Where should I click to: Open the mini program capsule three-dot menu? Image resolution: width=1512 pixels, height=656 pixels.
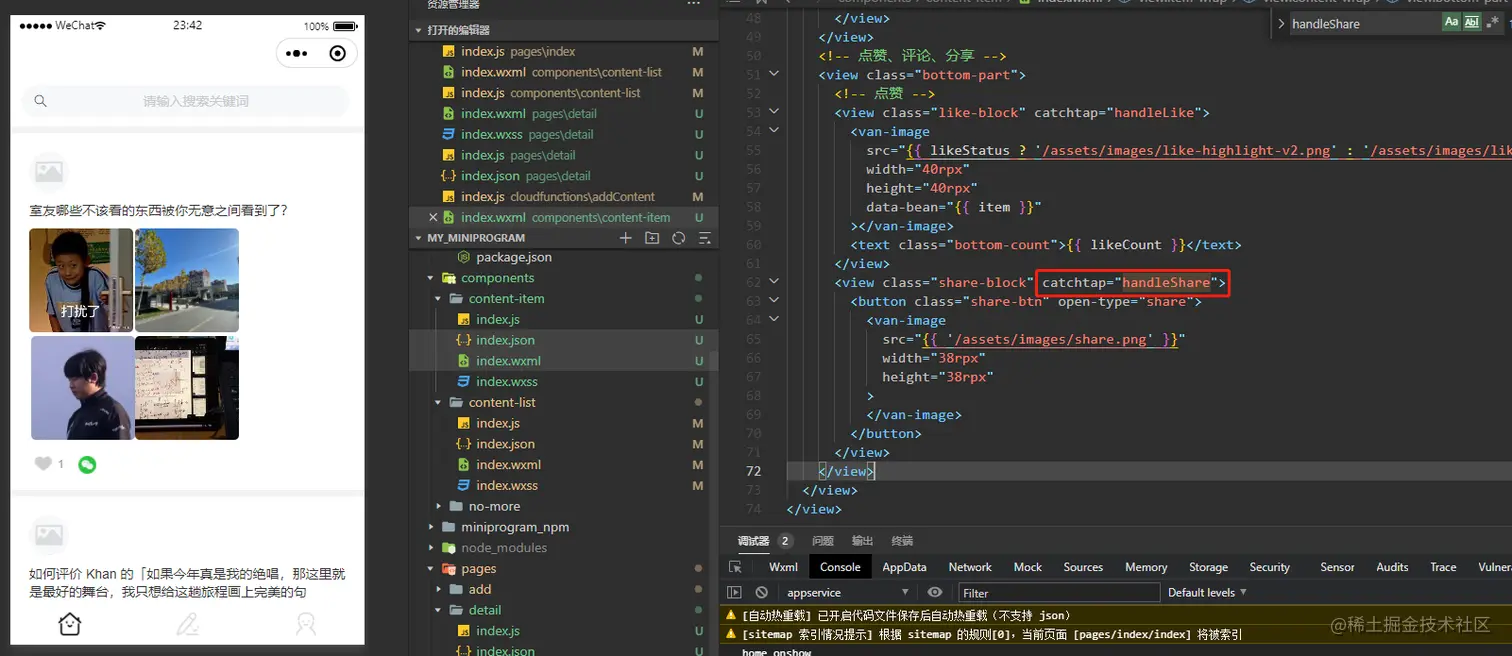297,54
